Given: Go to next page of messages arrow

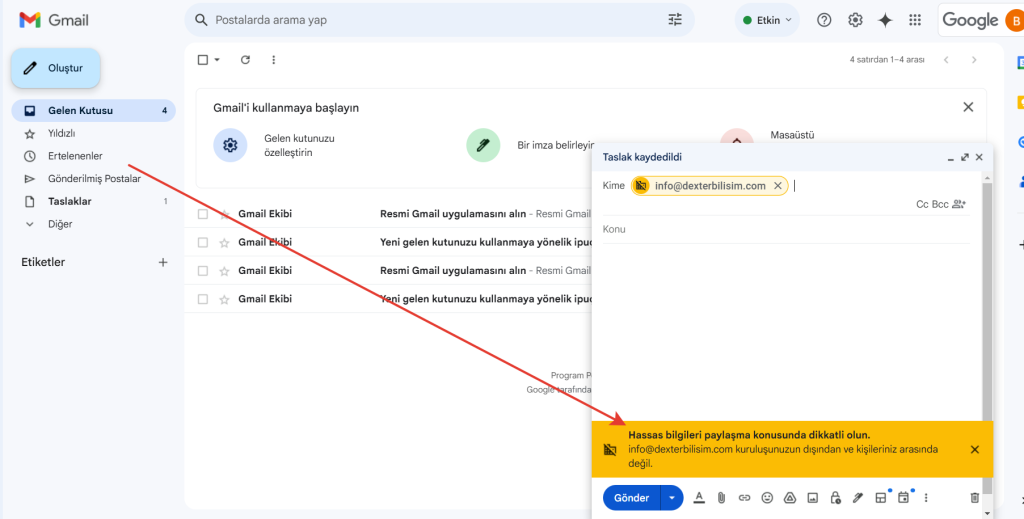Looking at the screenshot, I should click(974, 60).
